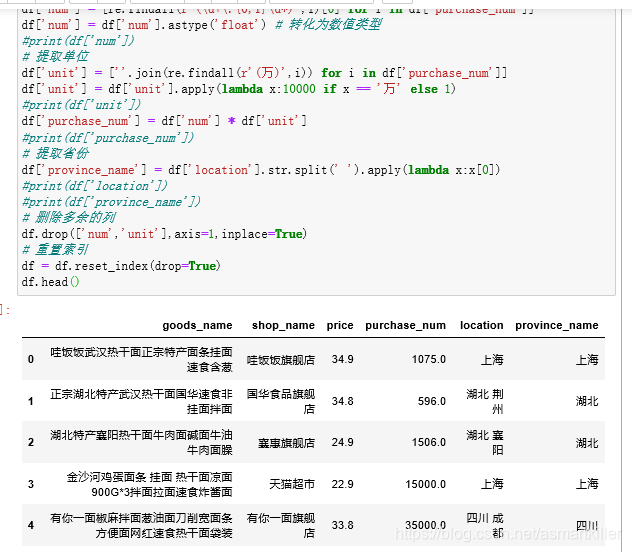Click goods name starting 哇饭饭武汉热干面
632x552 pixels.
pos(141,359)
